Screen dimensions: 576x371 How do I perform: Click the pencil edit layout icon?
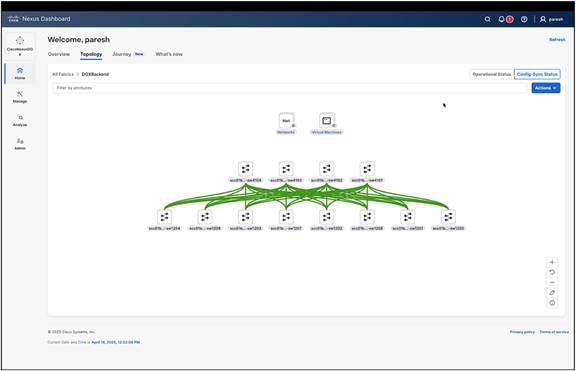(552, 293)
